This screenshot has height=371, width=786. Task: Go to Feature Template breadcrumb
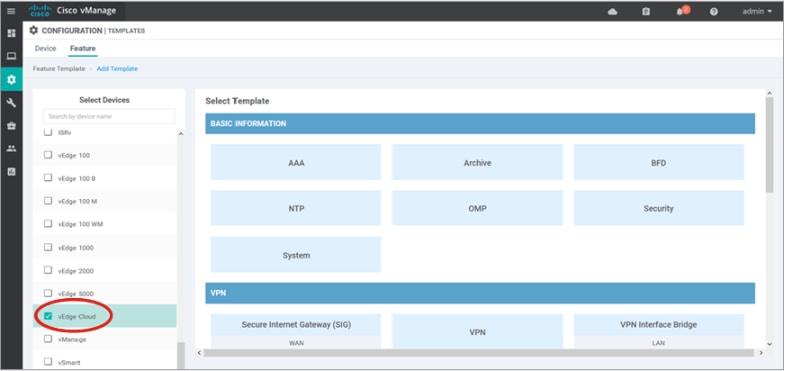pos(59,69)
